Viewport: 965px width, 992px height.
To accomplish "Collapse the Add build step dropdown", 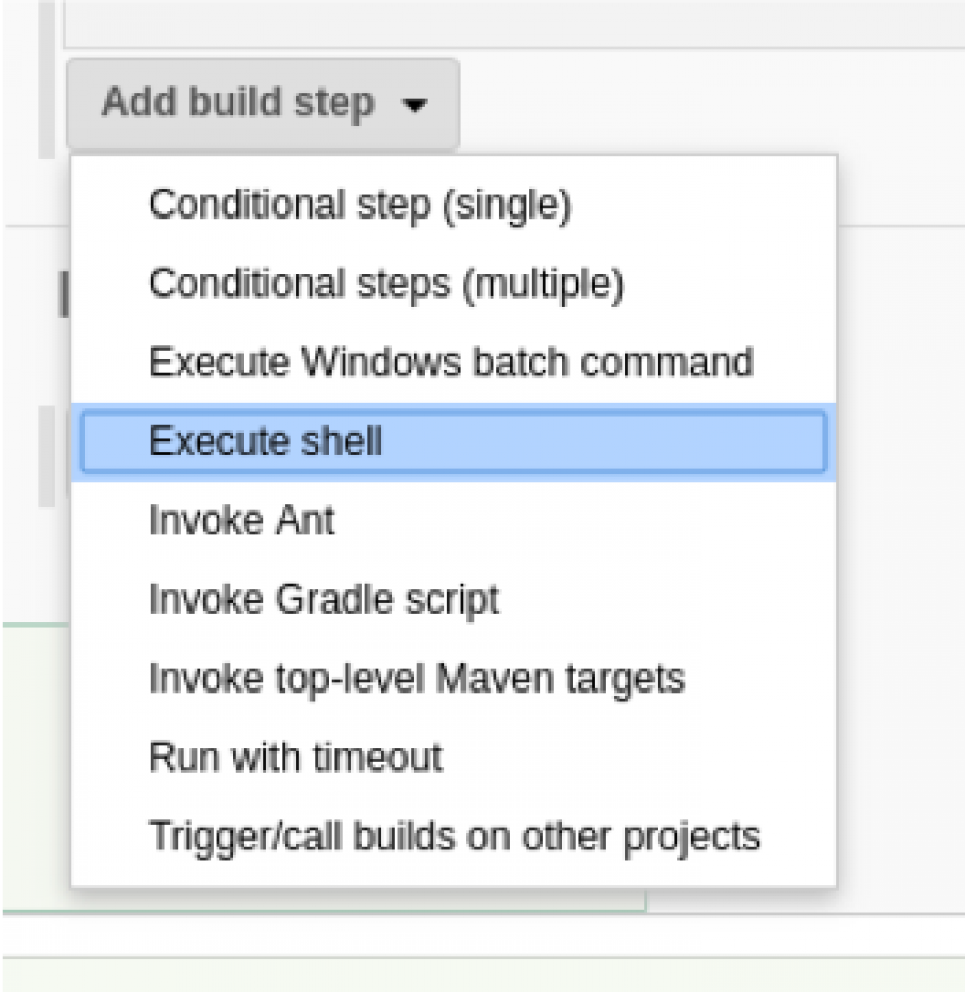I will [262, 103].
